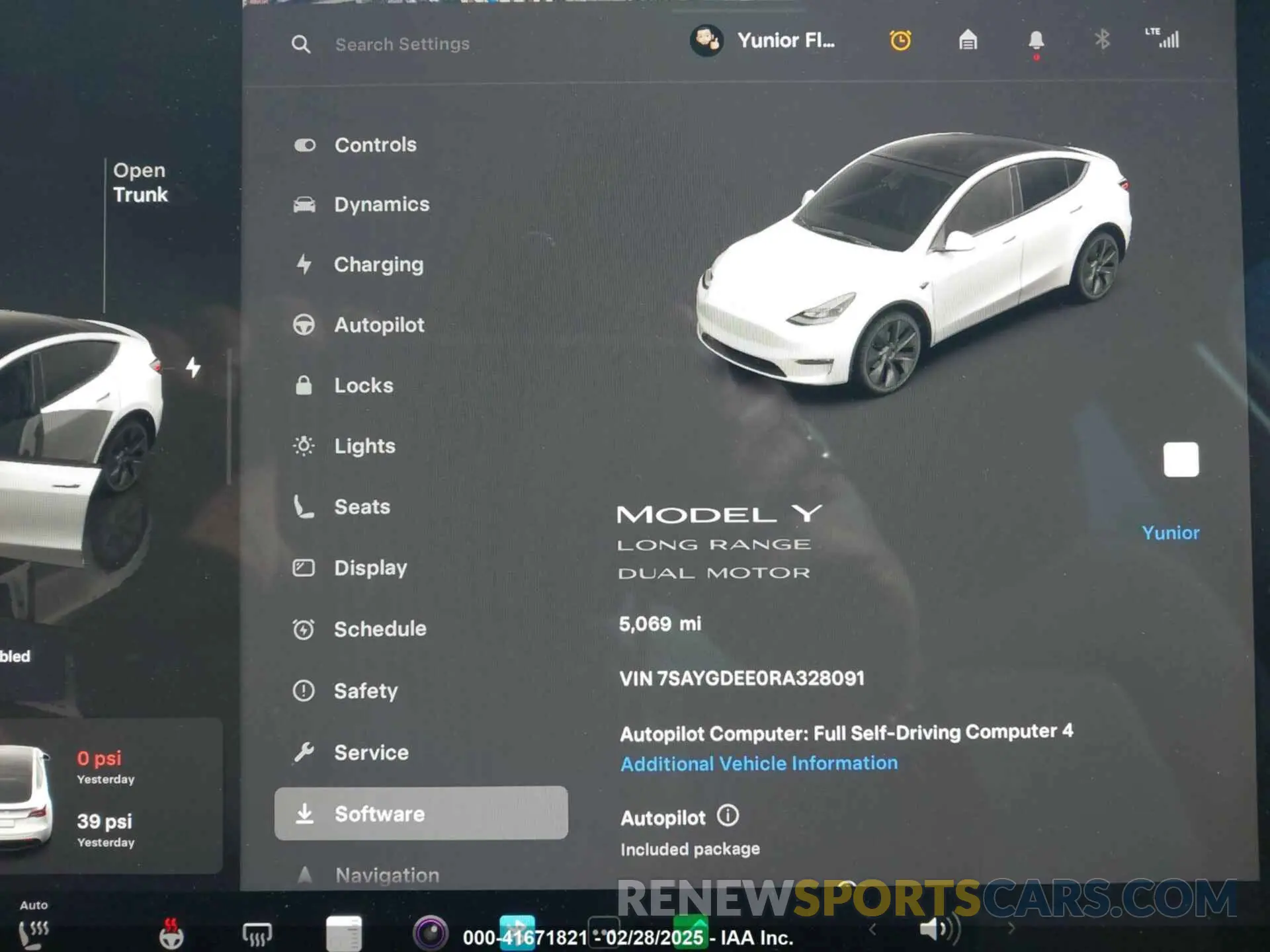Open the HomeLink garage icon
Screen dimensions: 1270x952
(968, 40)
